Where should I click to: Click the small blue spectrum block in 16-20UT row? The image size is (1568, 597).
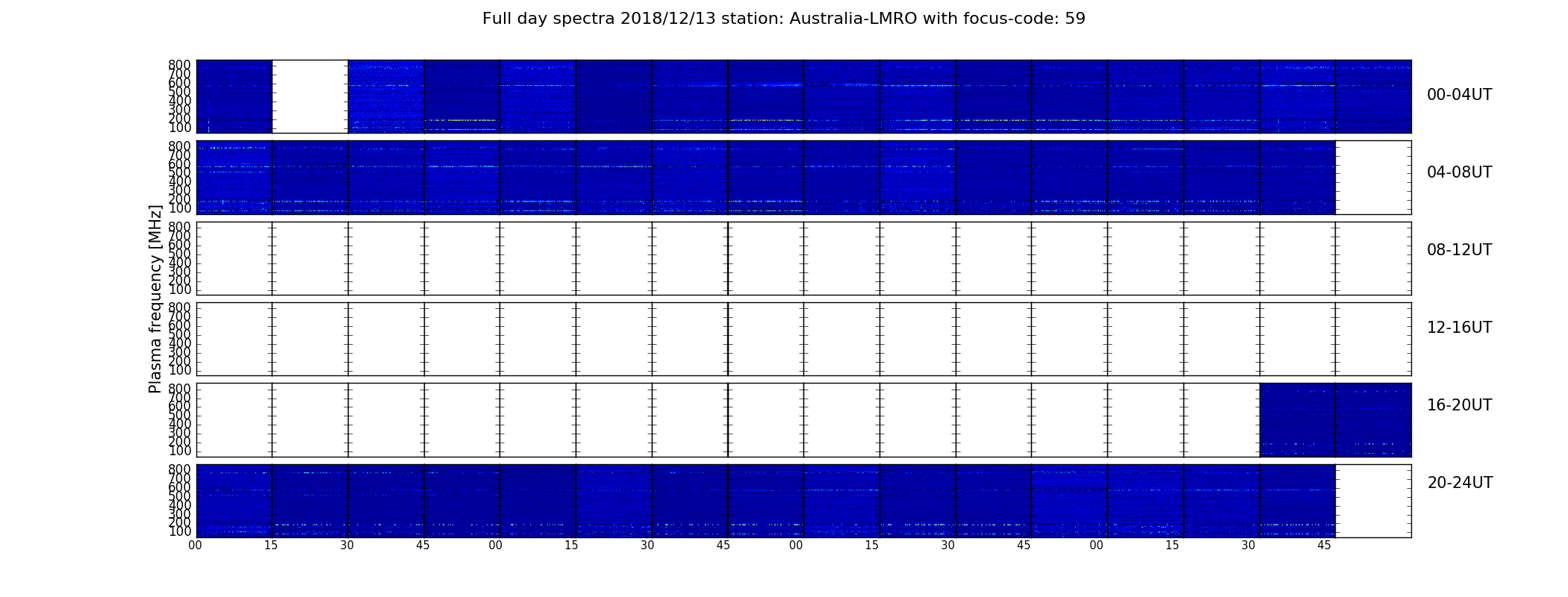[1335, 420]
